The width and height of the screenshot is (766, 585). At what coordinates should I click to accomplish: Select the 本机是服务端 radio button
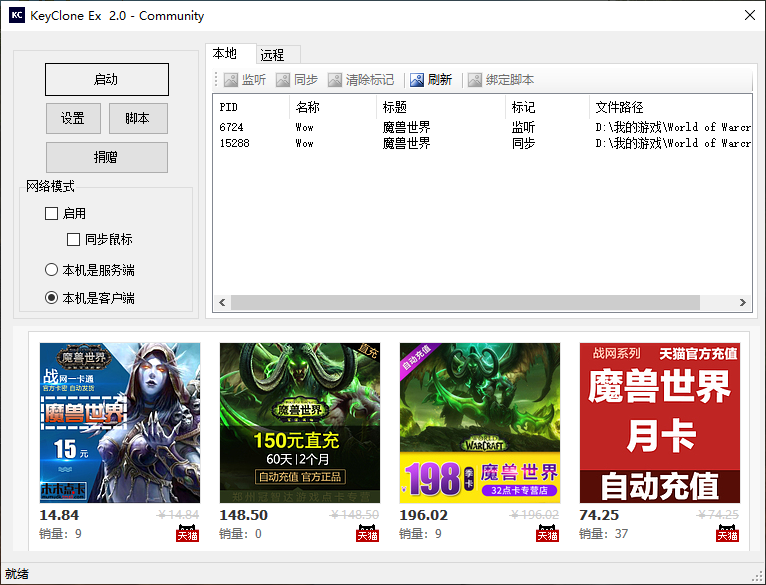pyautogui.click(x=51, y=270)
